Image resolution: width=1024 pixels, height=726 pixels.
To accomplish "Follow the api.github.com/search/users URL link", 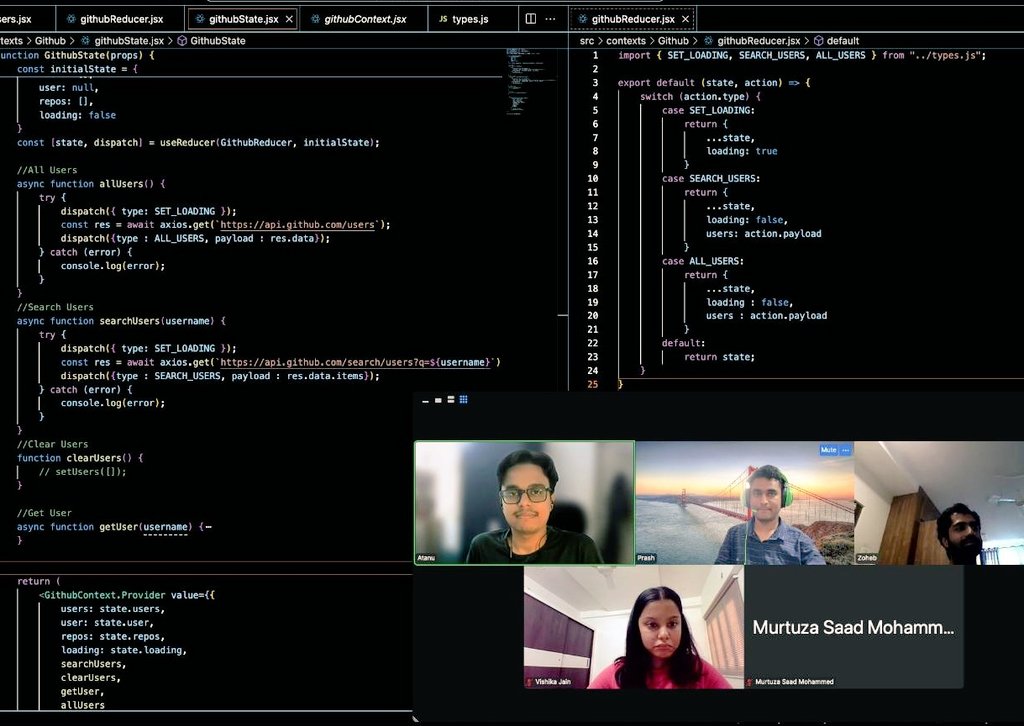I will 356,362.
